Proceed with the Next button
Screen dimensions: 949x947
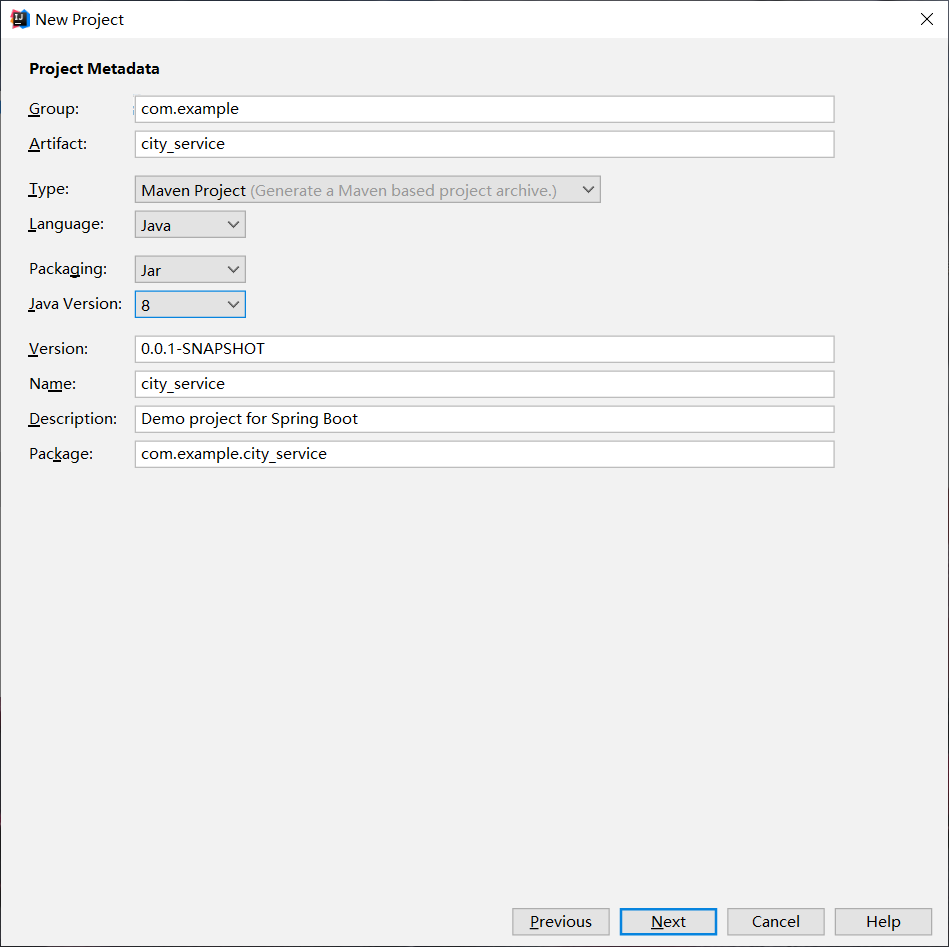[x=668, y=922]
